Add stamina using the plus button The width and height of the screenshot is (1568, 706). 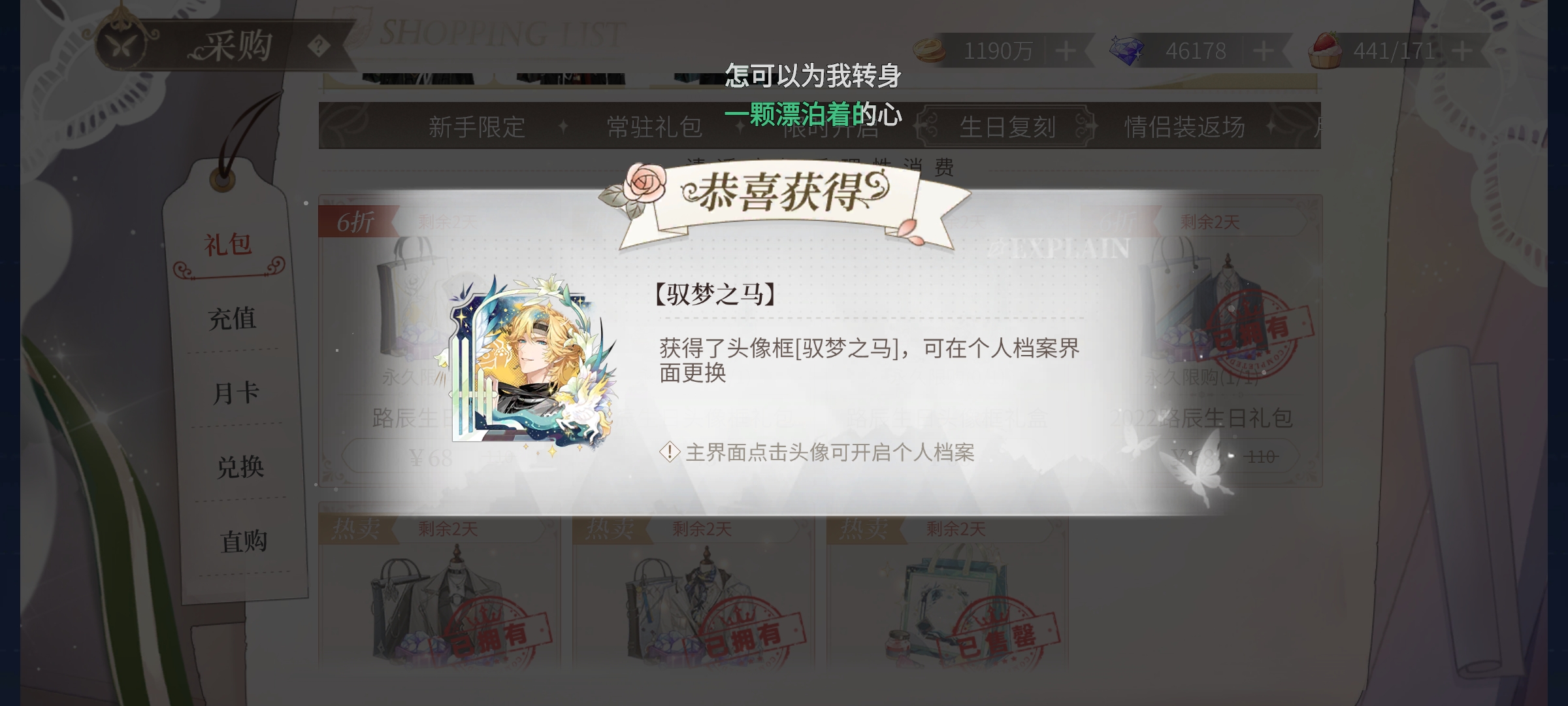pos(1463,50)
